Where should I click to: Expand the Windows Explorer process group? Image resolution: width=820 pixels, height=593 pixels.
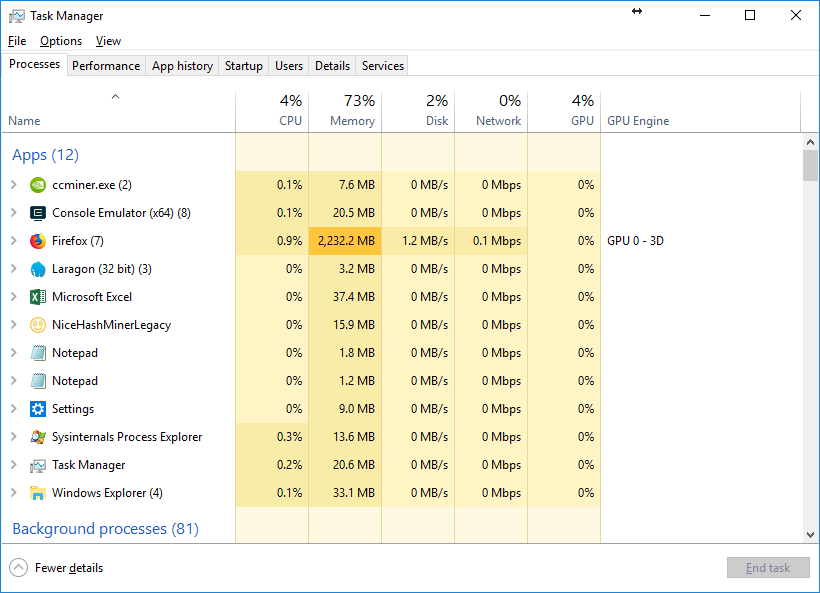(x=13, y=493)
